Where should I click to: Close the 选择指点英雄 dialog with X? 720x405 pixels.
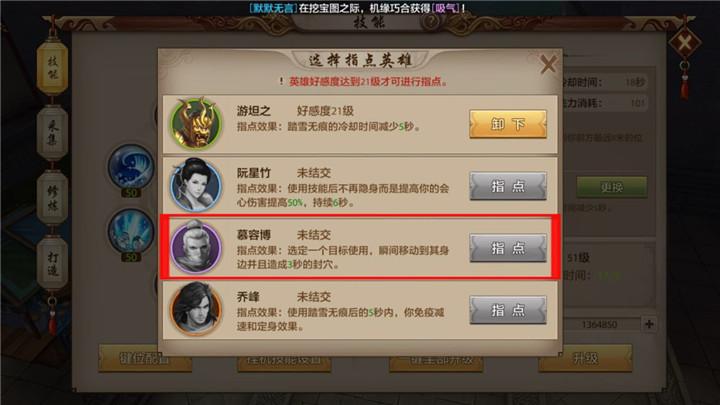tap(548, 64)
